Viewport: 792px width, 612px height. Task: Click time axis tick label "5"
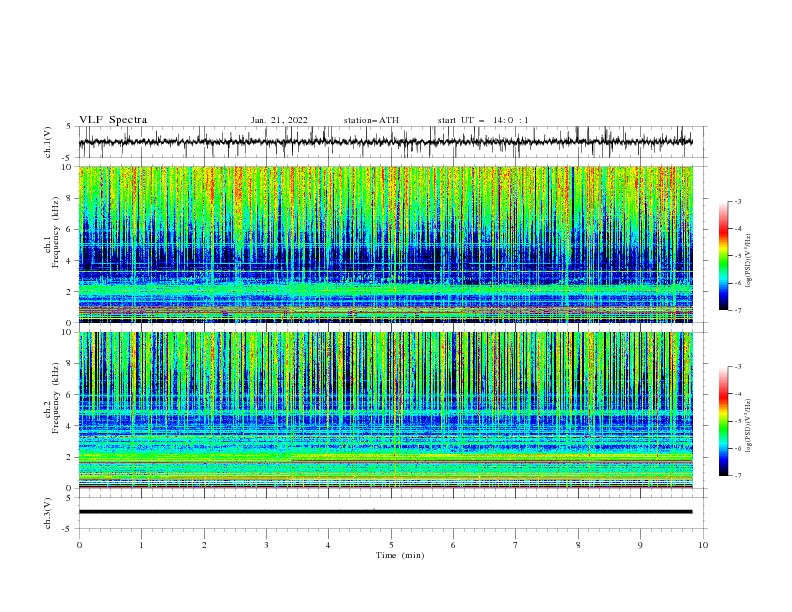point(391,545)
